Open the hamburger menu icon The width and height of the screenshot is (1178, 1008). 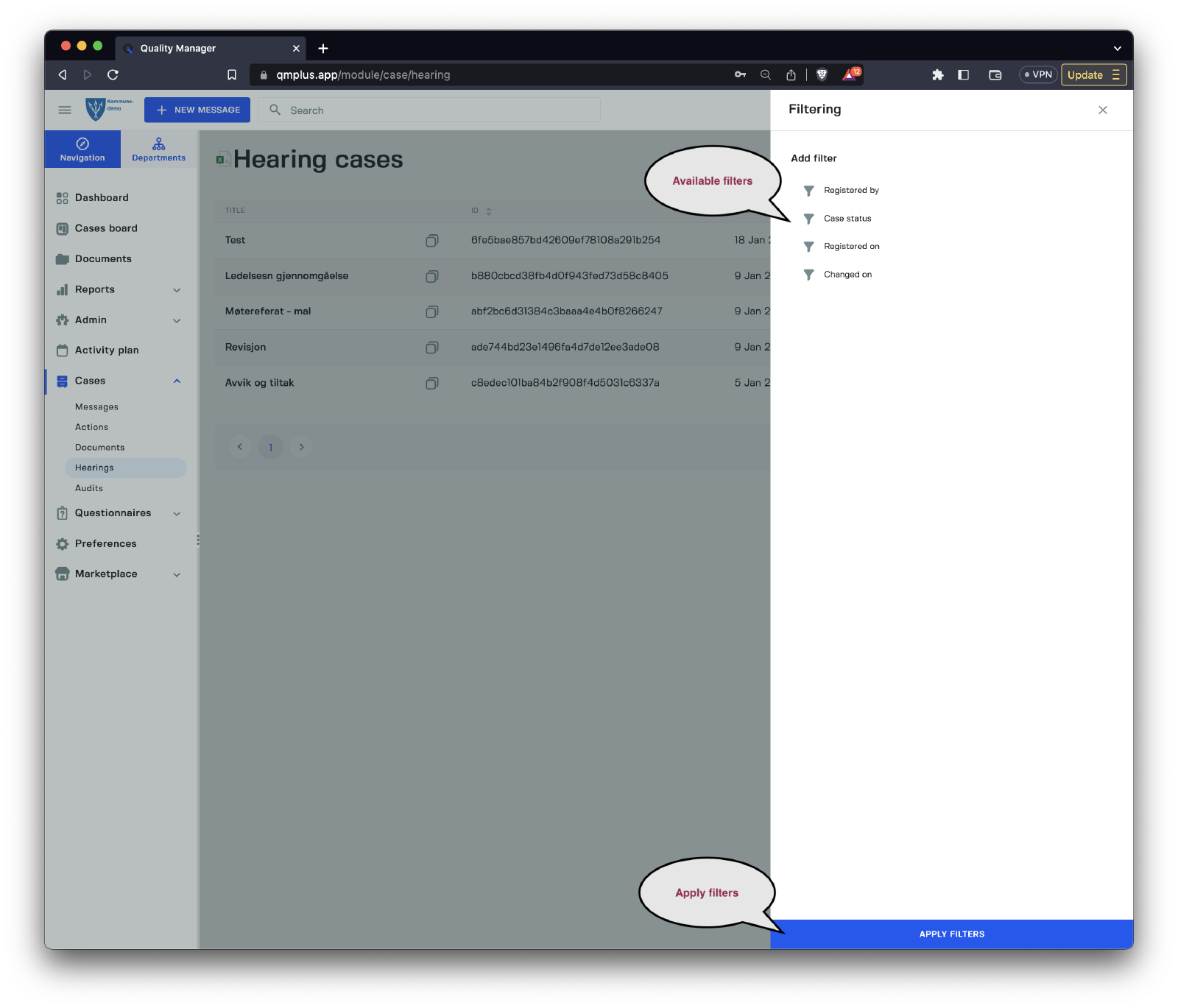(65, 110)
